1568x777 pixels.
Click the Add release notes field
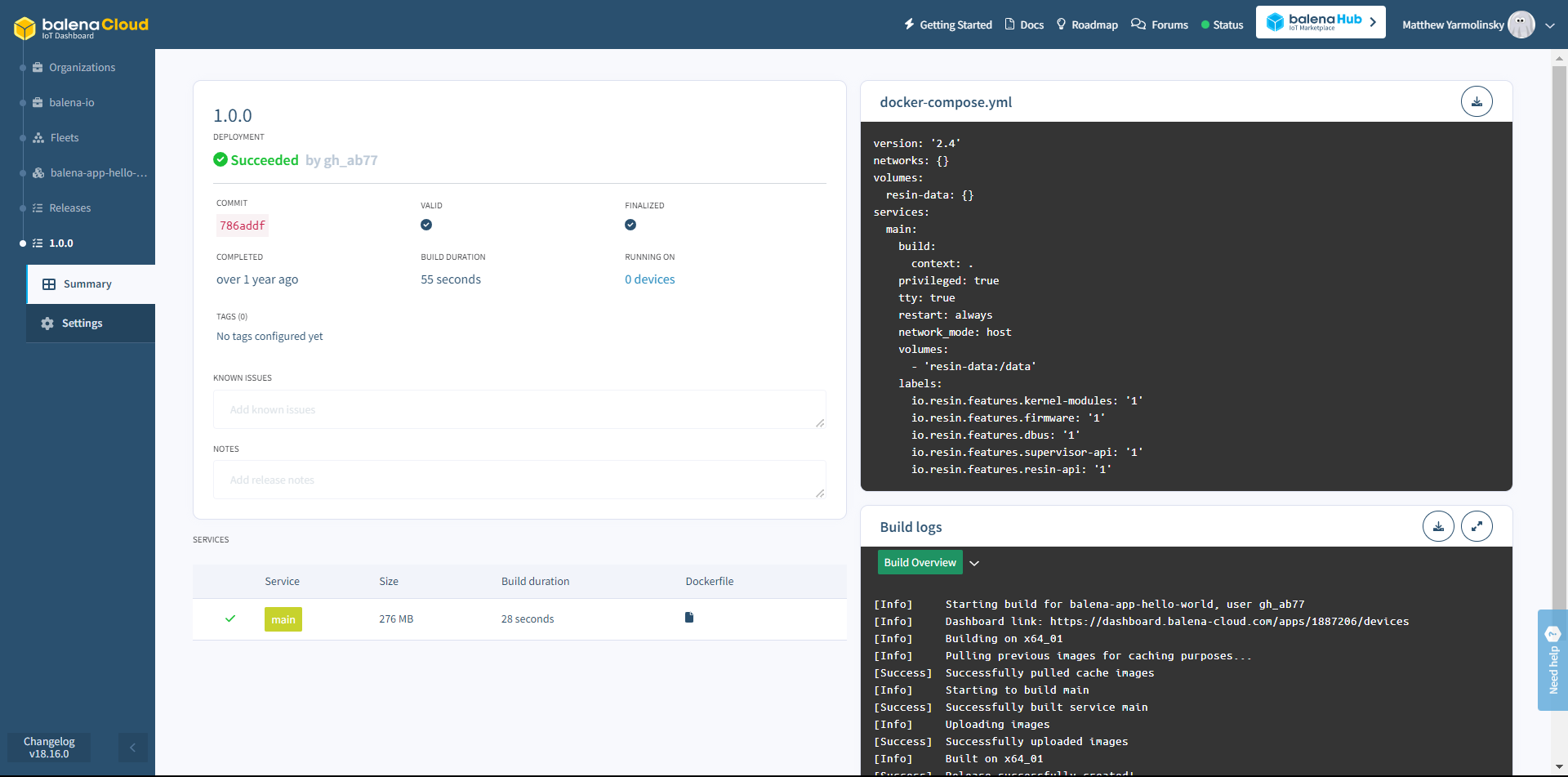point(519,480)
